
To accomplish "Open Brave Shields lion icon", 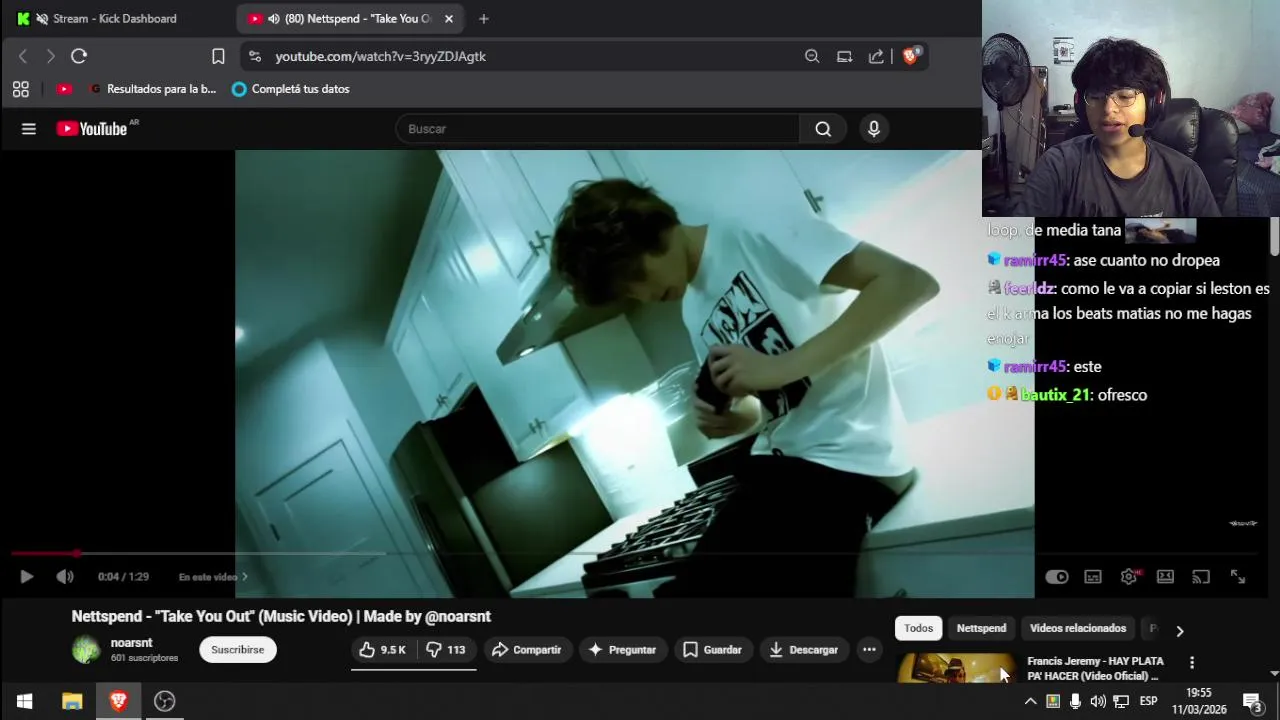I will click(910, 56).
